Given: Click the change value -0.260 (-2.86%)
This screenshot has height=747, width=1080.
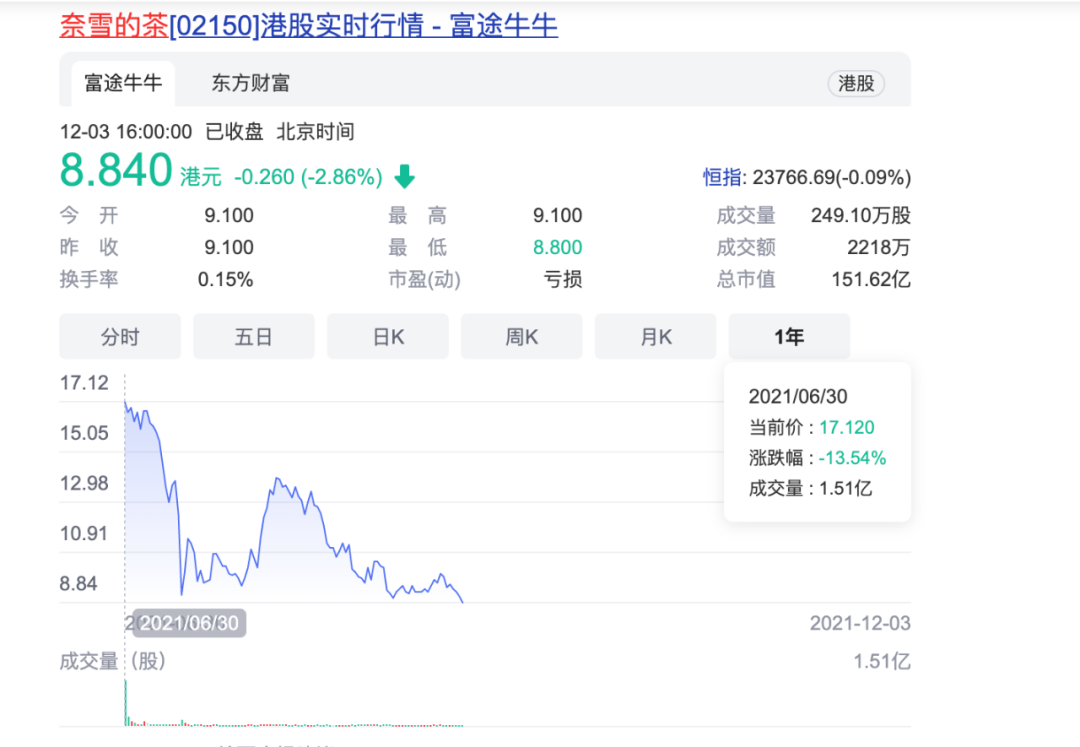Looking at the screenshot, I should pyautogui.click(x=308, y=177).
